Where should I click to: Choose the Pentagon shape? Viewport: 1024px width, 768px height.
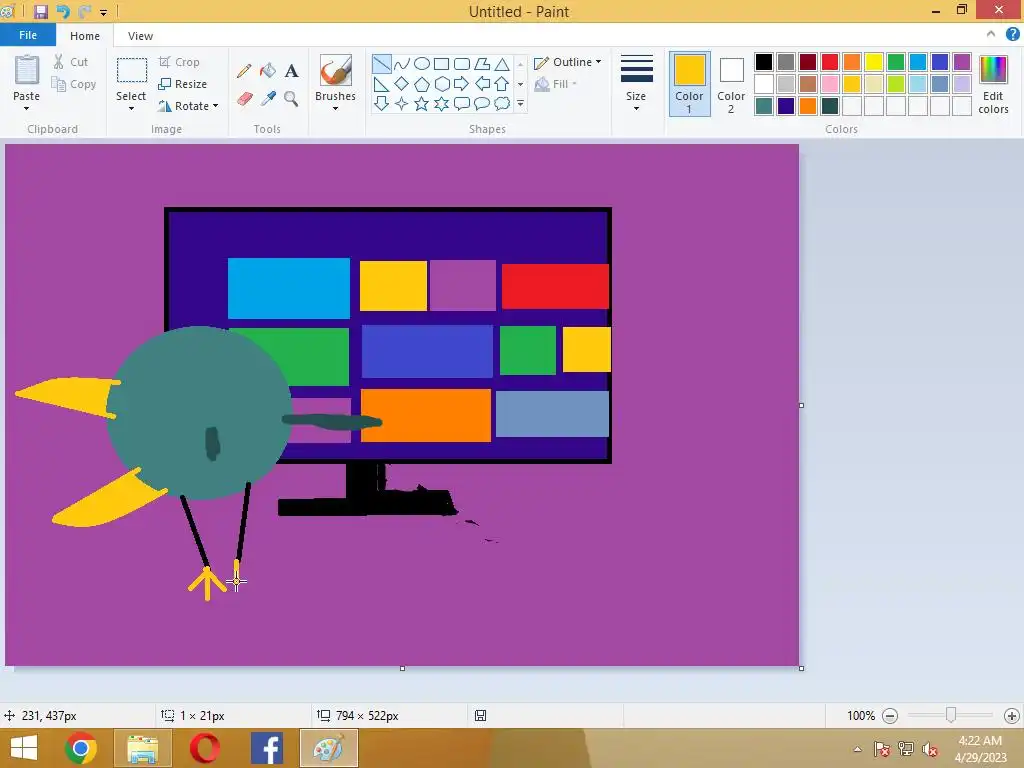pos(422,84)
